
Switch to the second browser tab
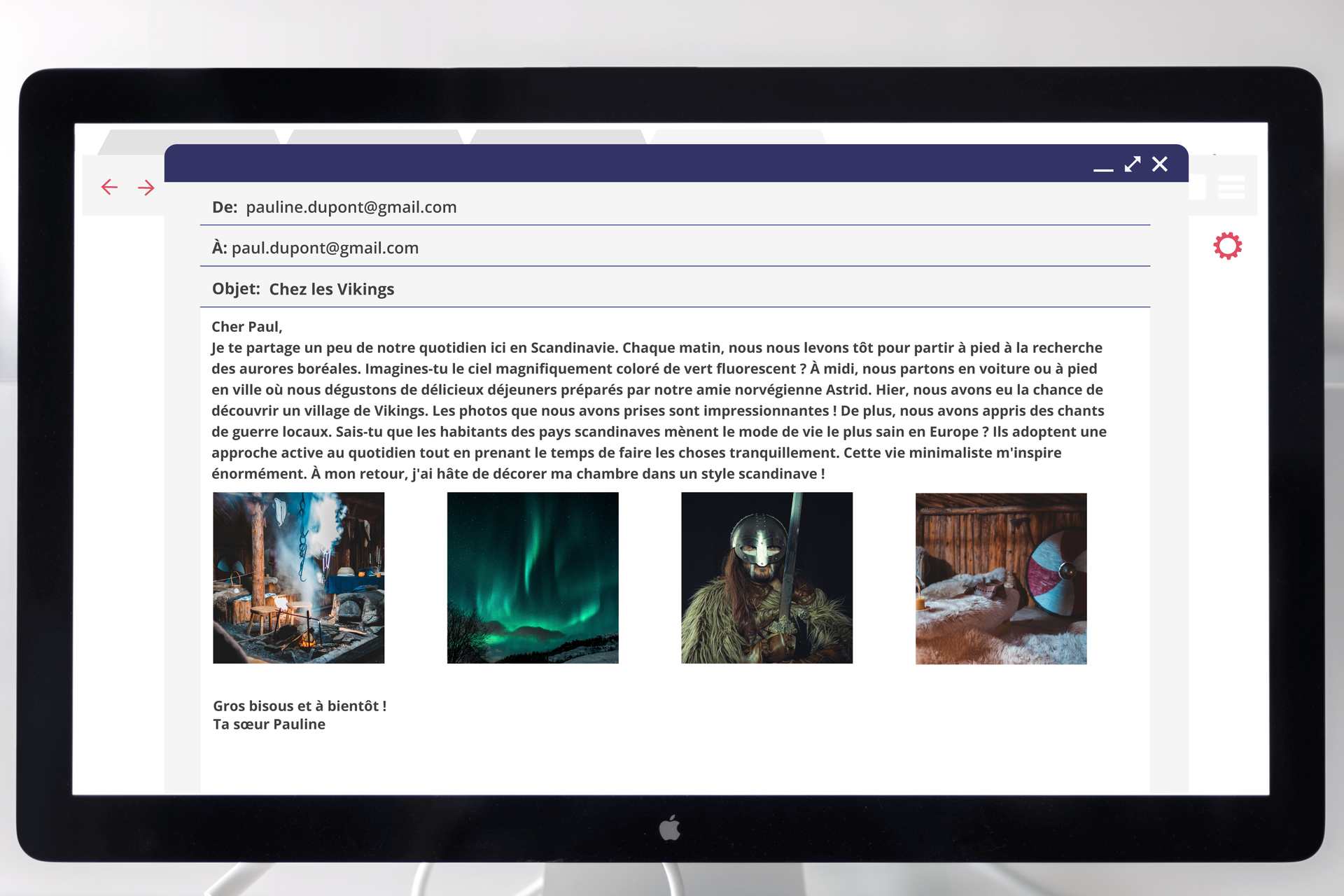pyautogui.click(x=374, y=137)
